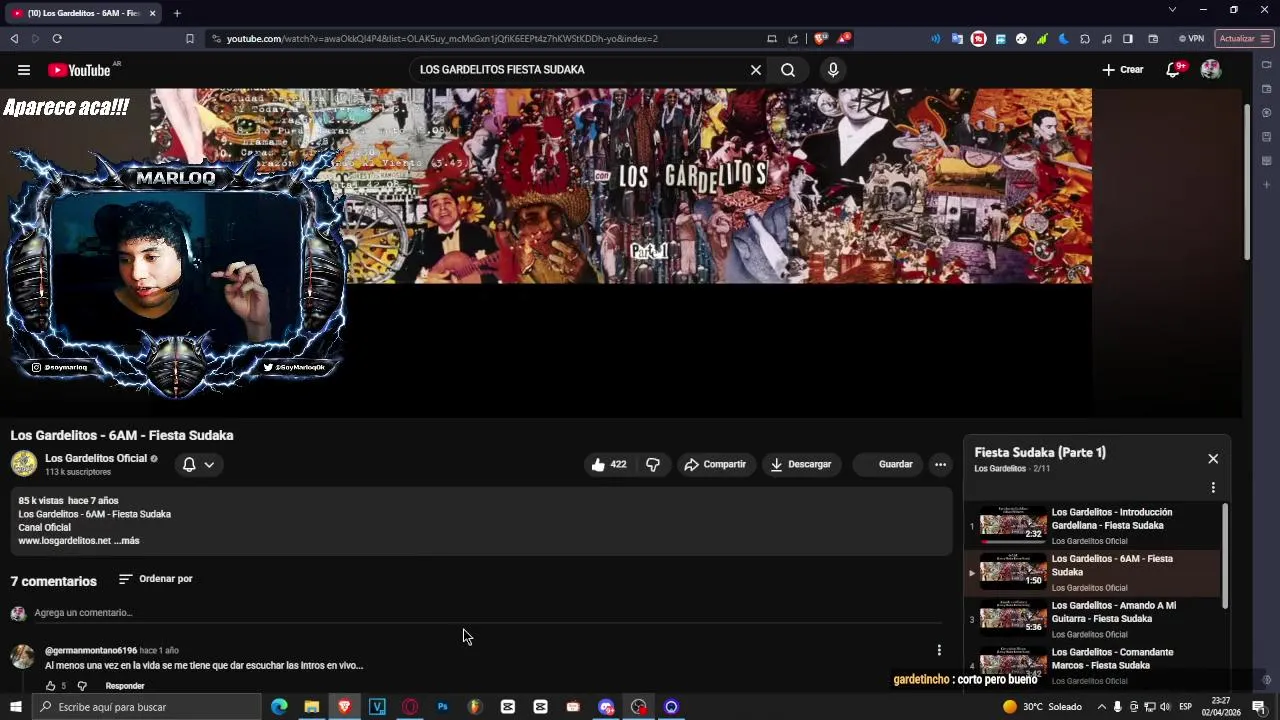Image resolution: width=1280 pixels, height=720 pixels.
Task: Open YouTube notifications bell
Action: click(x=1174, y=70)
